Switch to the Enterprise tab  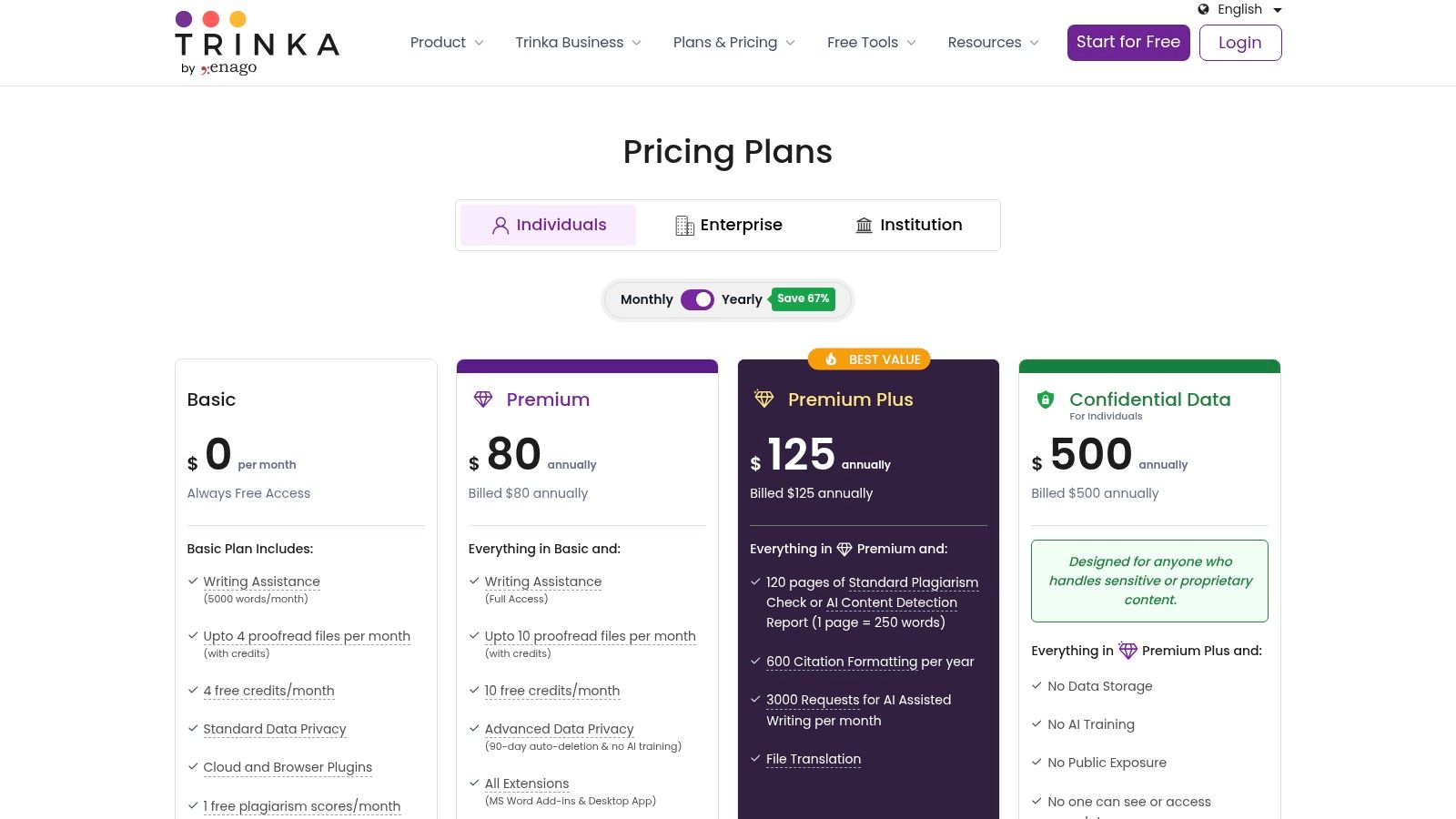(729, 225)
